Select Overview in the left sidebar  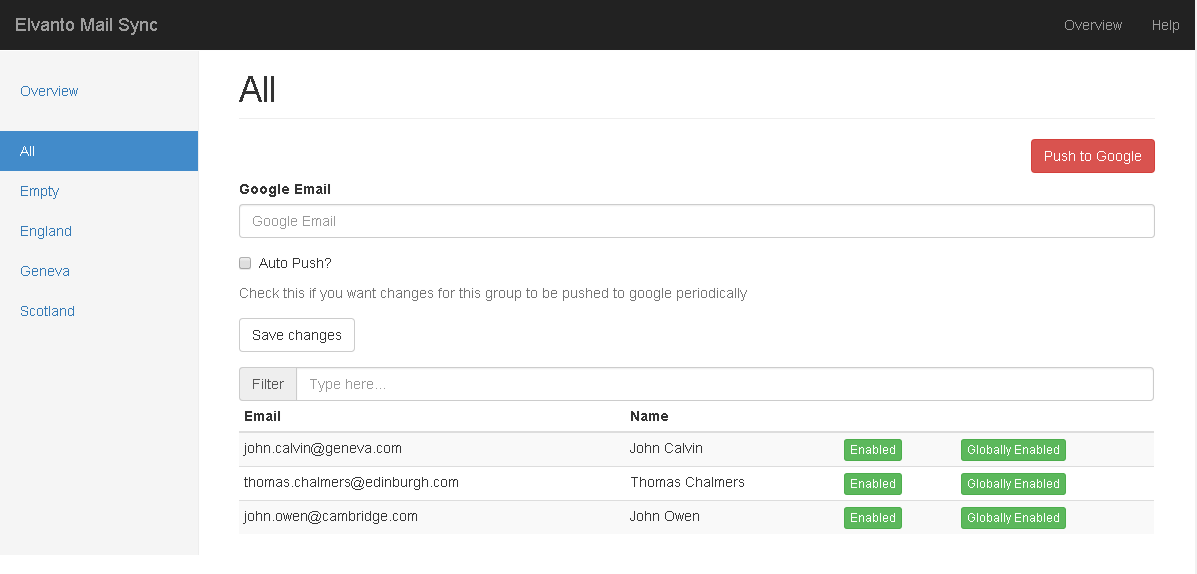(49, 91)
